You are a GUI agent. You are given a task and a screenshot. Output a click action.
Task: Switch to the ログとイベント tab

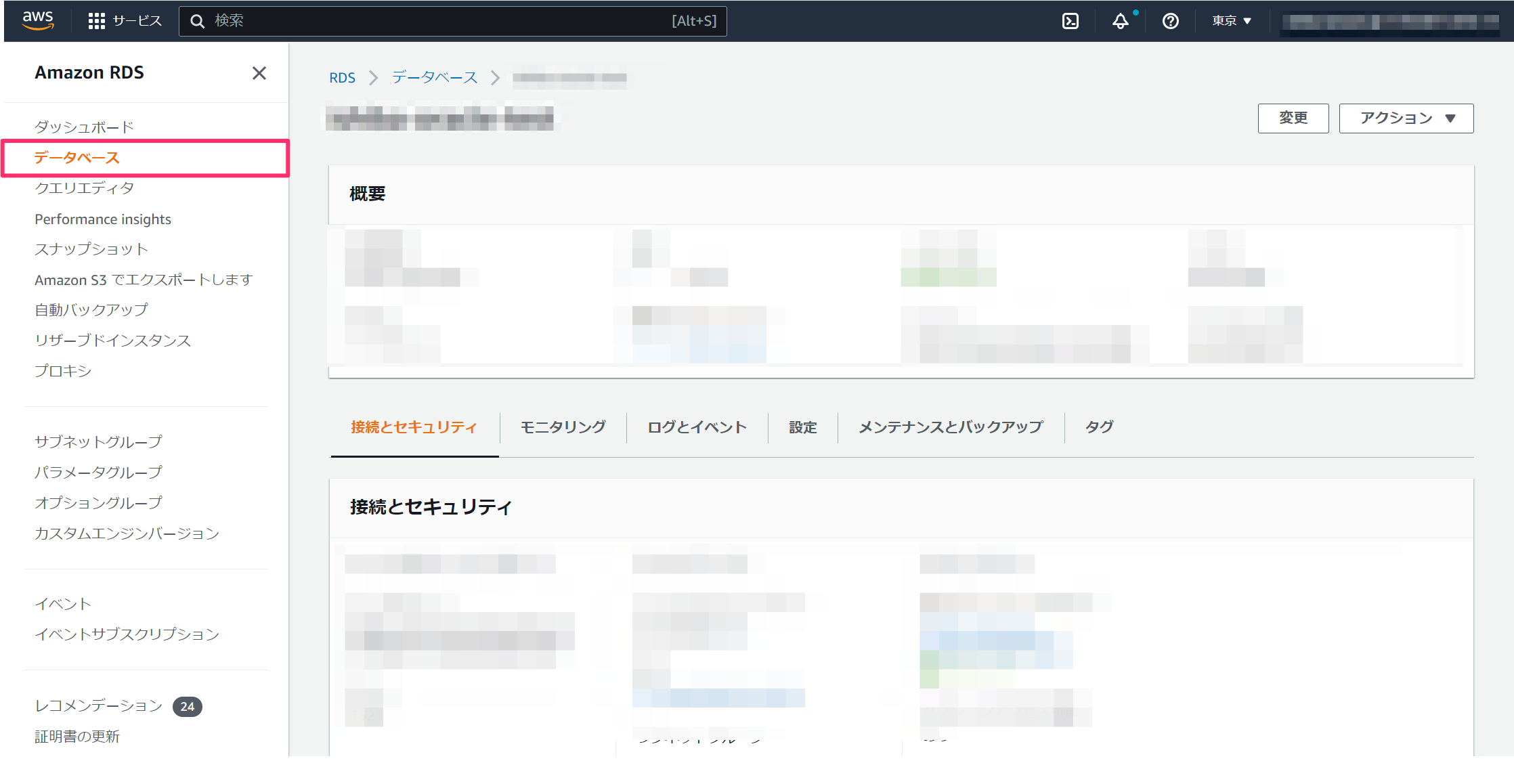697,427
